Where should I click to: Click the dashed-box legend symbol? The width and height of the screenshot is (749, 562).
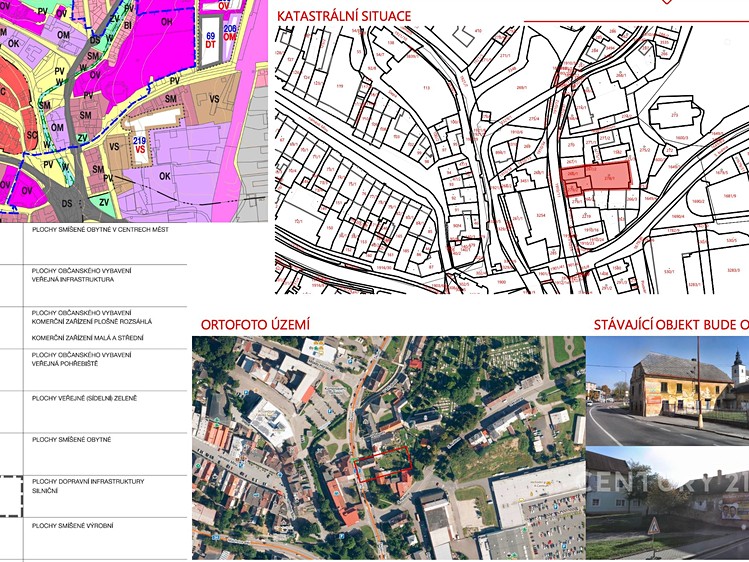[x=11, y=496]
